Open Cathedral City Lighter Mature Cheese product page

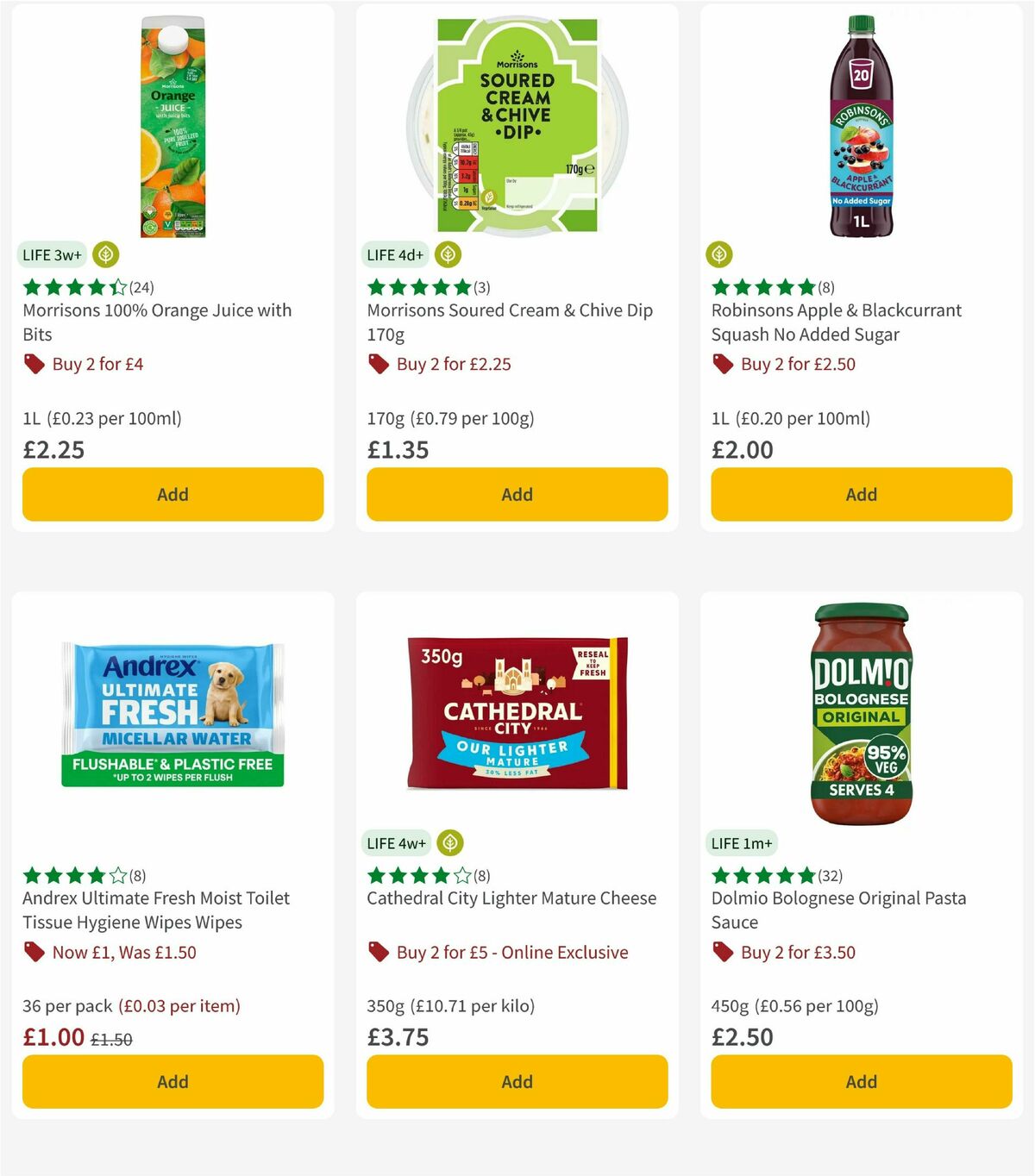[x=511, y=898]
